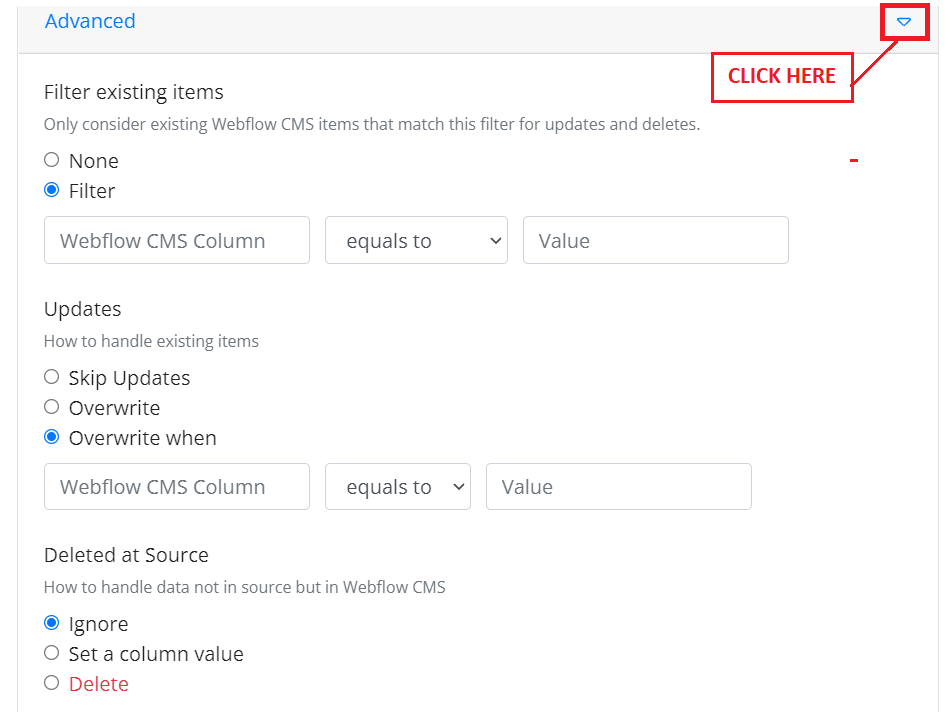
Task: Open the filter equals to dropdown
Action: tap(416, 240)
